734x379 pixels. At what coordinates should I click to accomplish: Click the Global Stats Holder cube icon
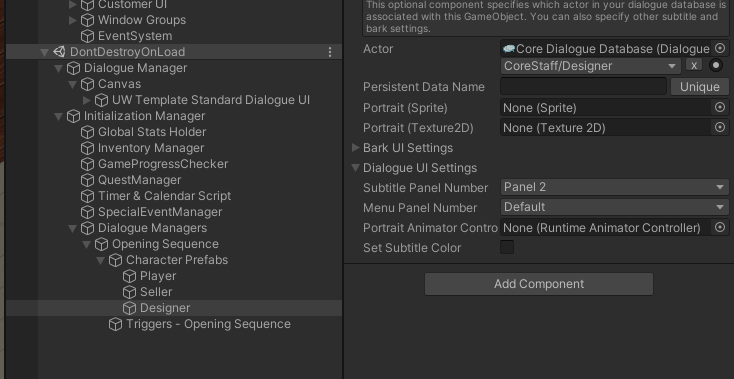(87, 132)
